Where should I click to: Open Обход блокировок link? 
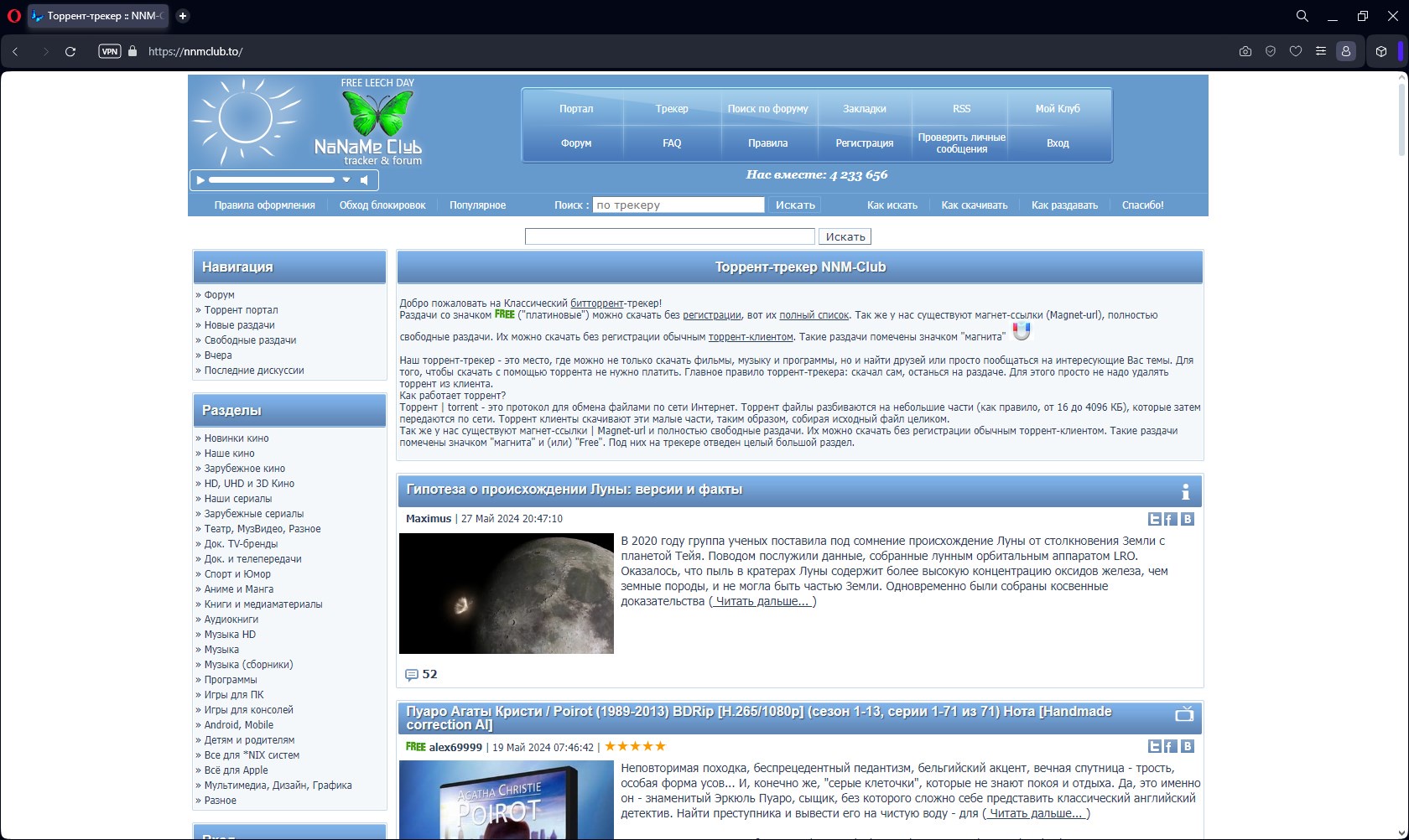(382, 205)
